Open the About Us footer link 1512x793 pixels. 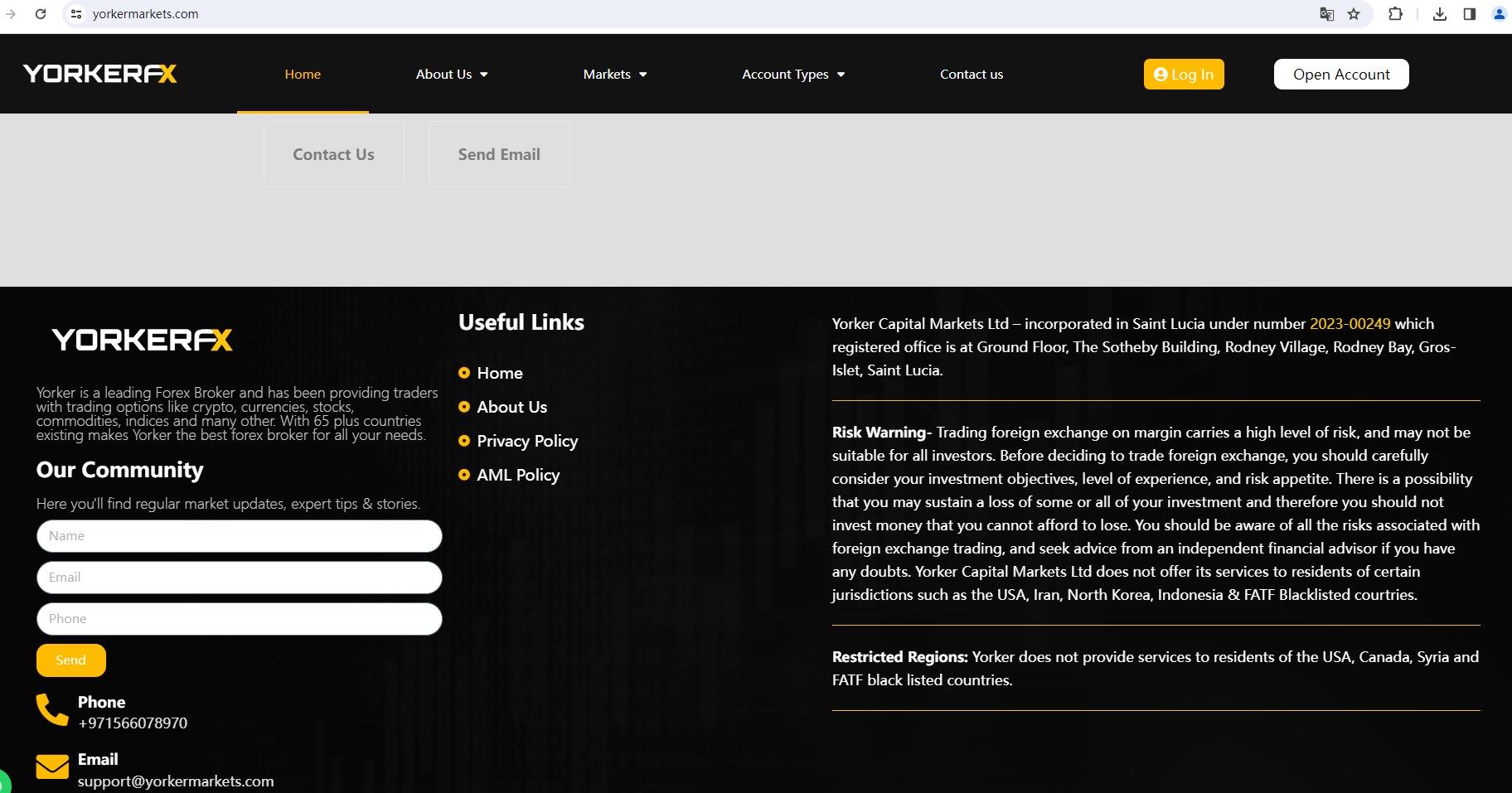[512, 407]
